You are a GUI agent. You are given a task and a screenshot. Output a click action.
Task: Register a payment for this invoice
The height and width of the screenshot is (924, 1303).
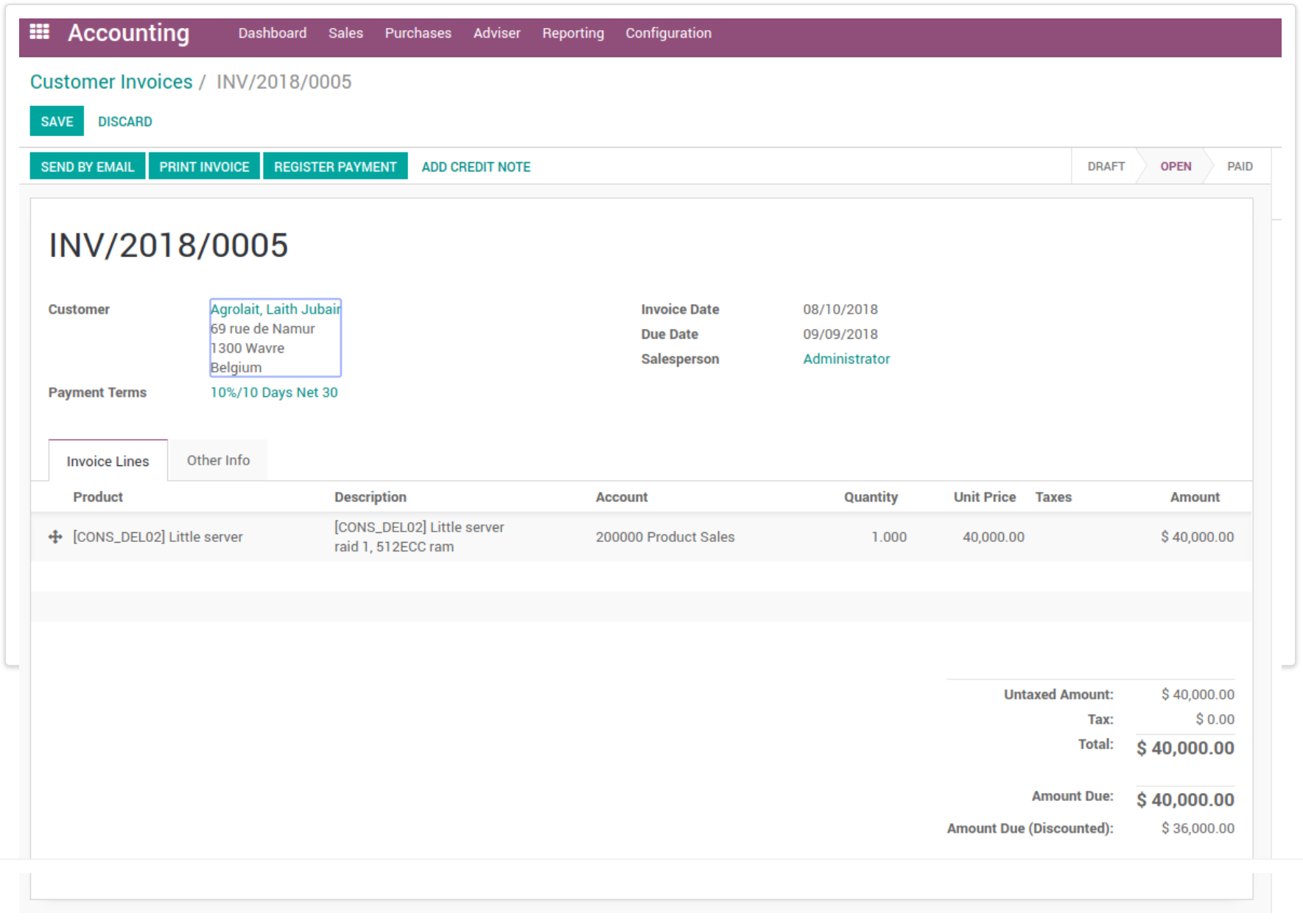coord(335,166)
